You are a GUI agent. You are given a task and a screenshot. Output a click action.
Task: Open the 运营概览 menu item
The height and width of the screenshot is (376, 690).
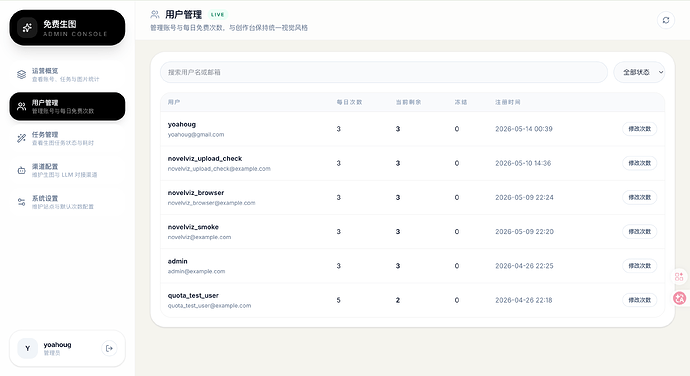pyautogui.click(x=67, y=74)
